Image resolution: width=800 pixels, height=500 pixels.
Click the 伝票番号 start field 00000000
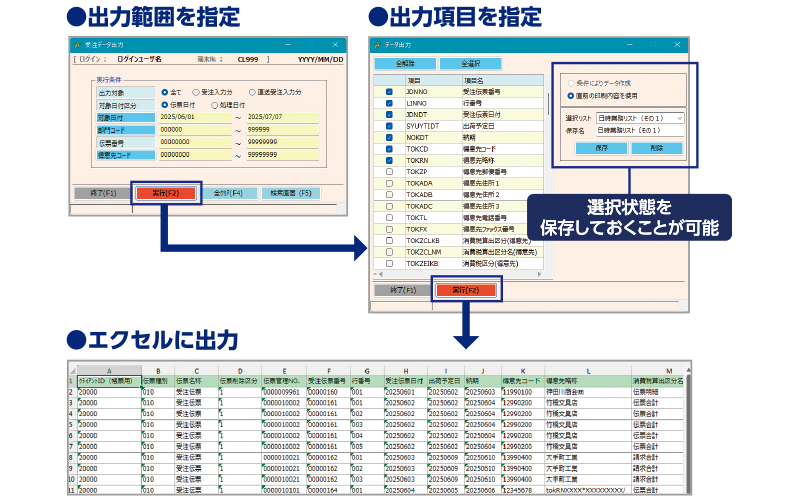tap(195, 142)
